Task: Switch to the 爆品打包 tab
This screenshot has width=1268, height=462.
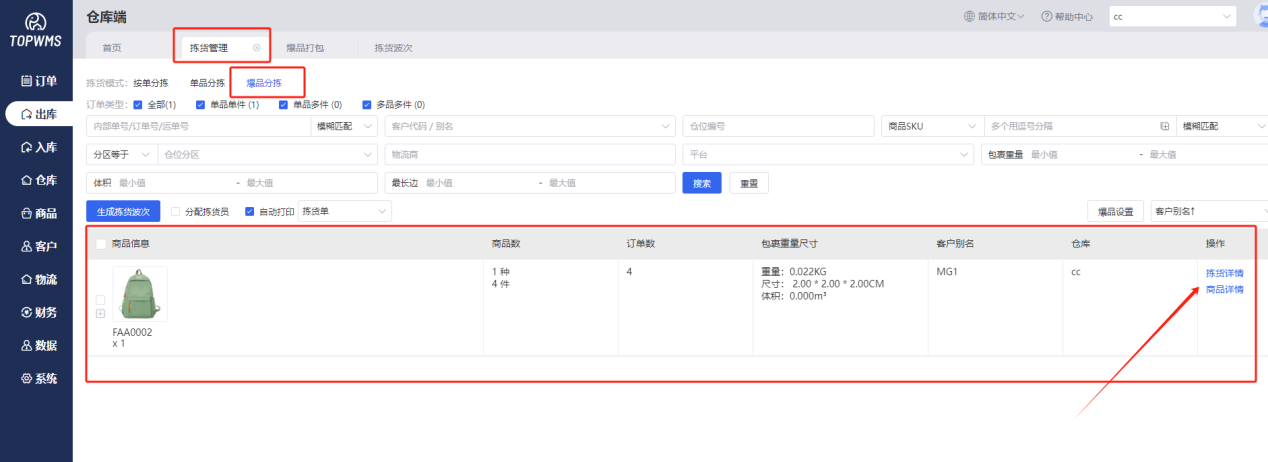Action: pyautogui.click(x=305, y=48)
